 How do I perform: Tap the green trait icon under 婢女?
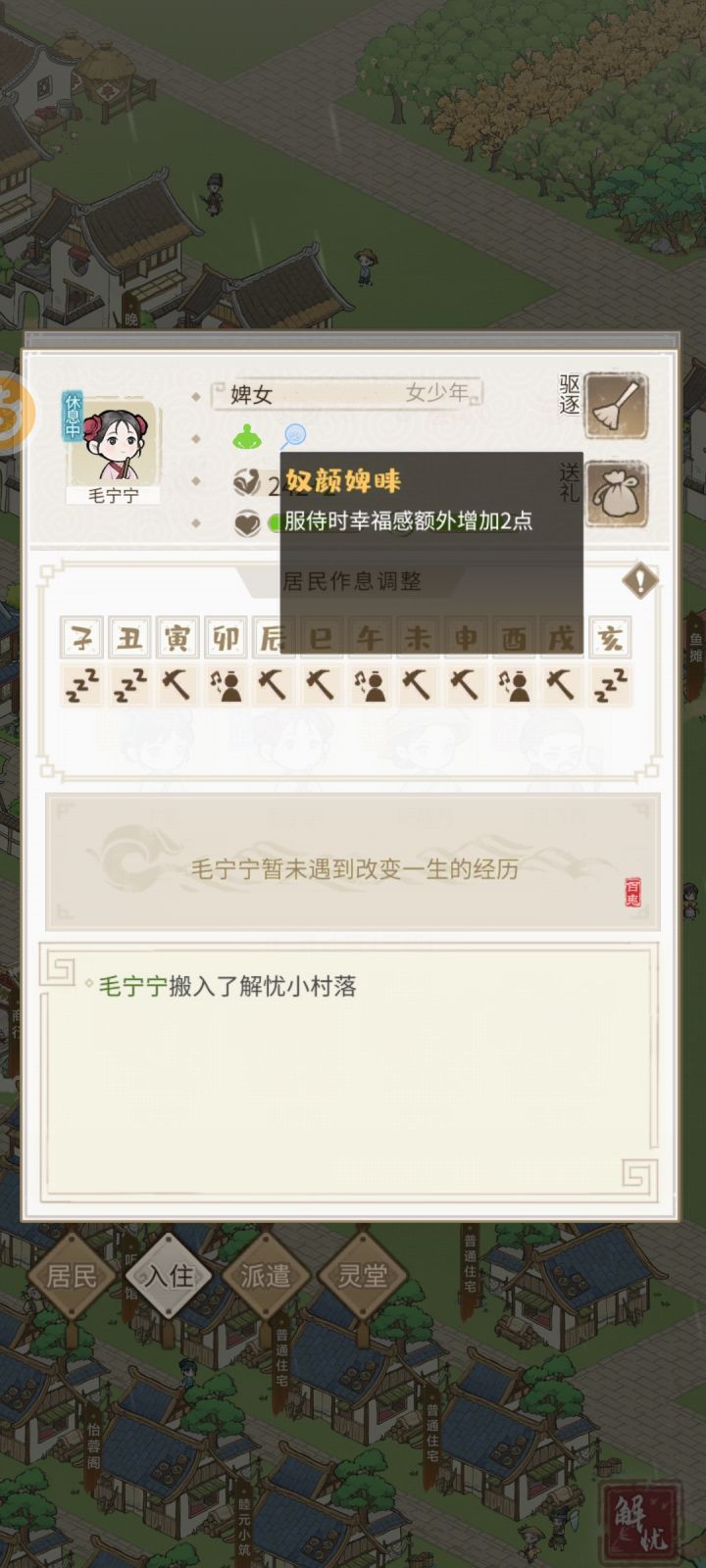pyautogui.click(x=247, y=436)
